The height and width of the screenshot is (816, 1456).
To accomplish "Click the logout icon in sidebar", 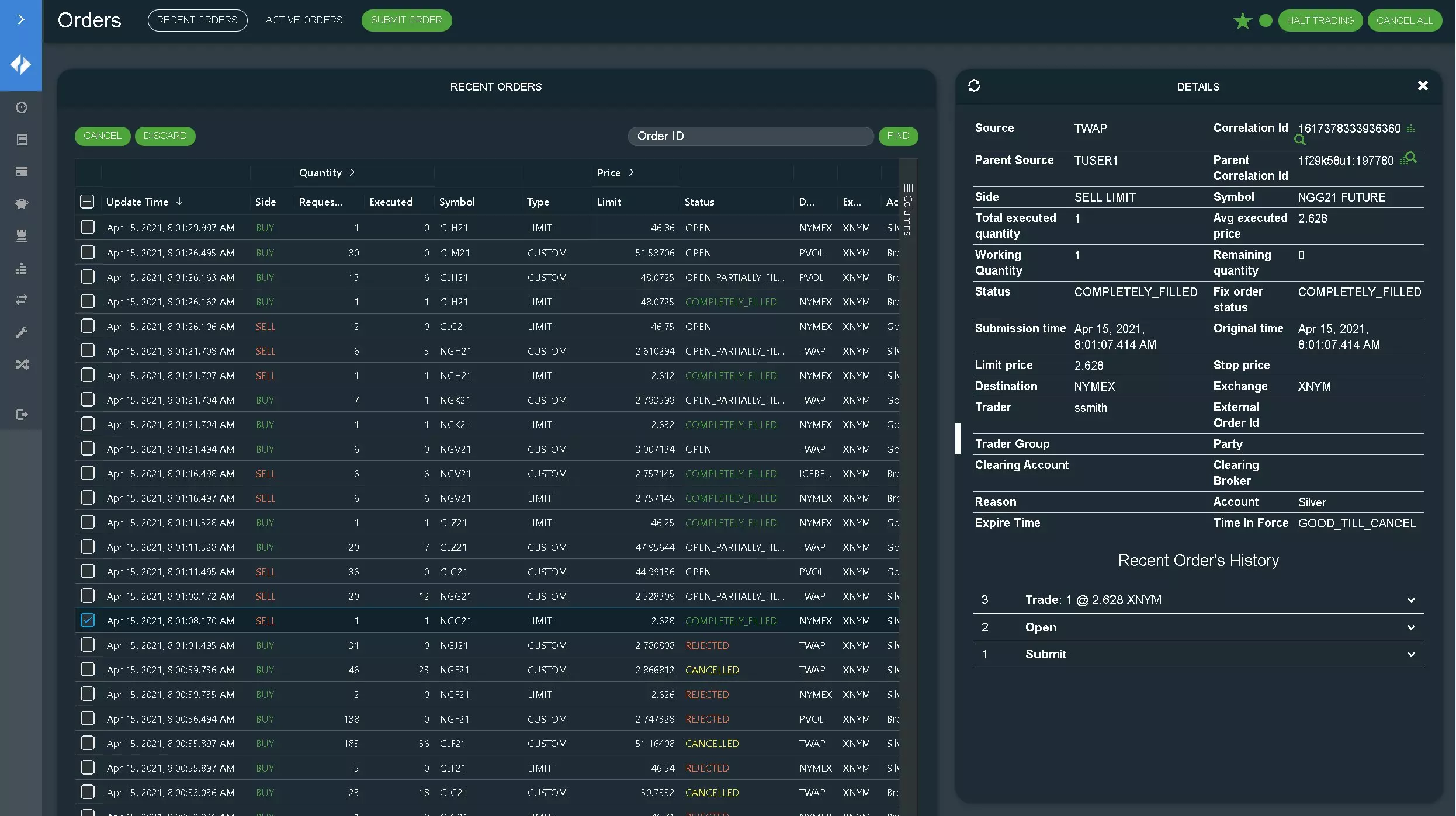I will coord(22,415).
